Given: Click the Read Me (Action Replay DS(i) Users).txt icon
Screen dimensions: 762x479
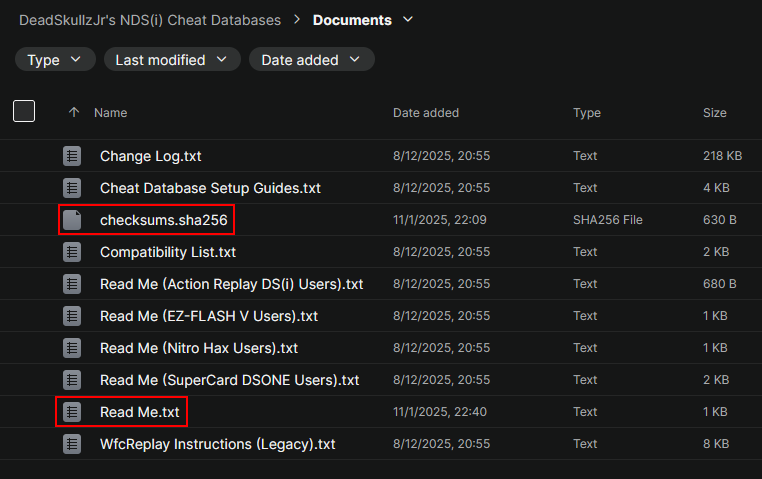Looking at the screenshot, I should pos(72,284).
